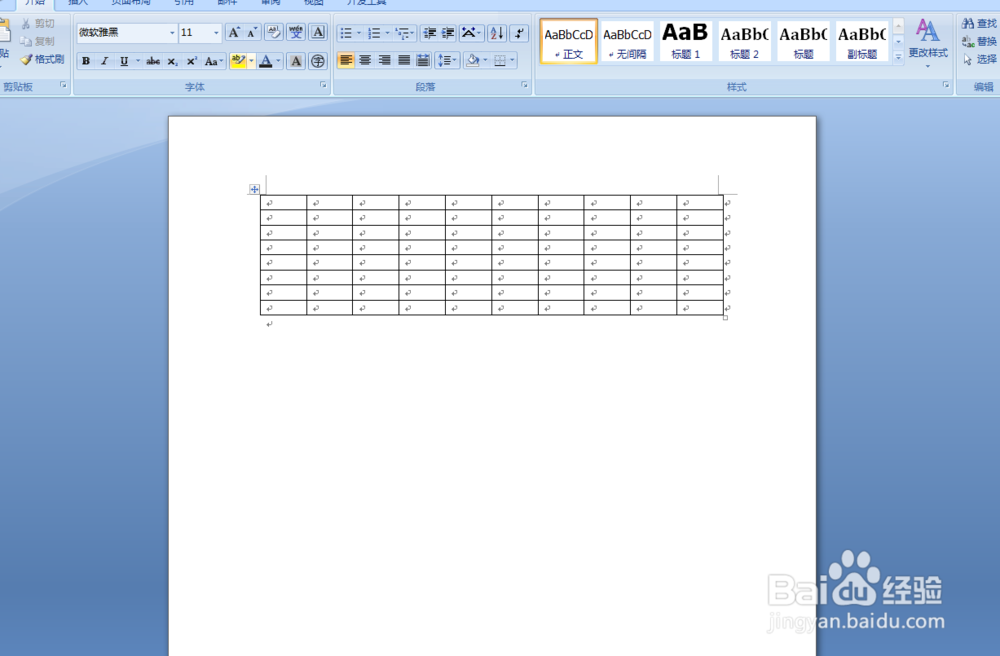Open the 更改样式 menu
The width and height of the screenshot is (1000, 656).
click(x=928, y=43)
